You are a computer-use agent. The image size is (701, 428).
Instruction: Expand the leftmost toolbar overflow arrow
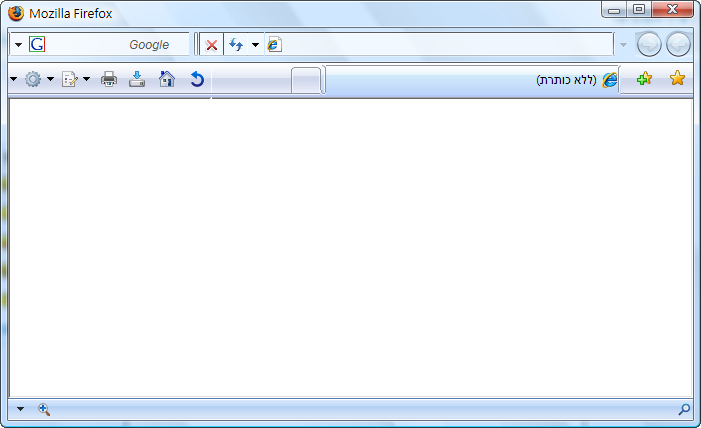click(14, 79)
